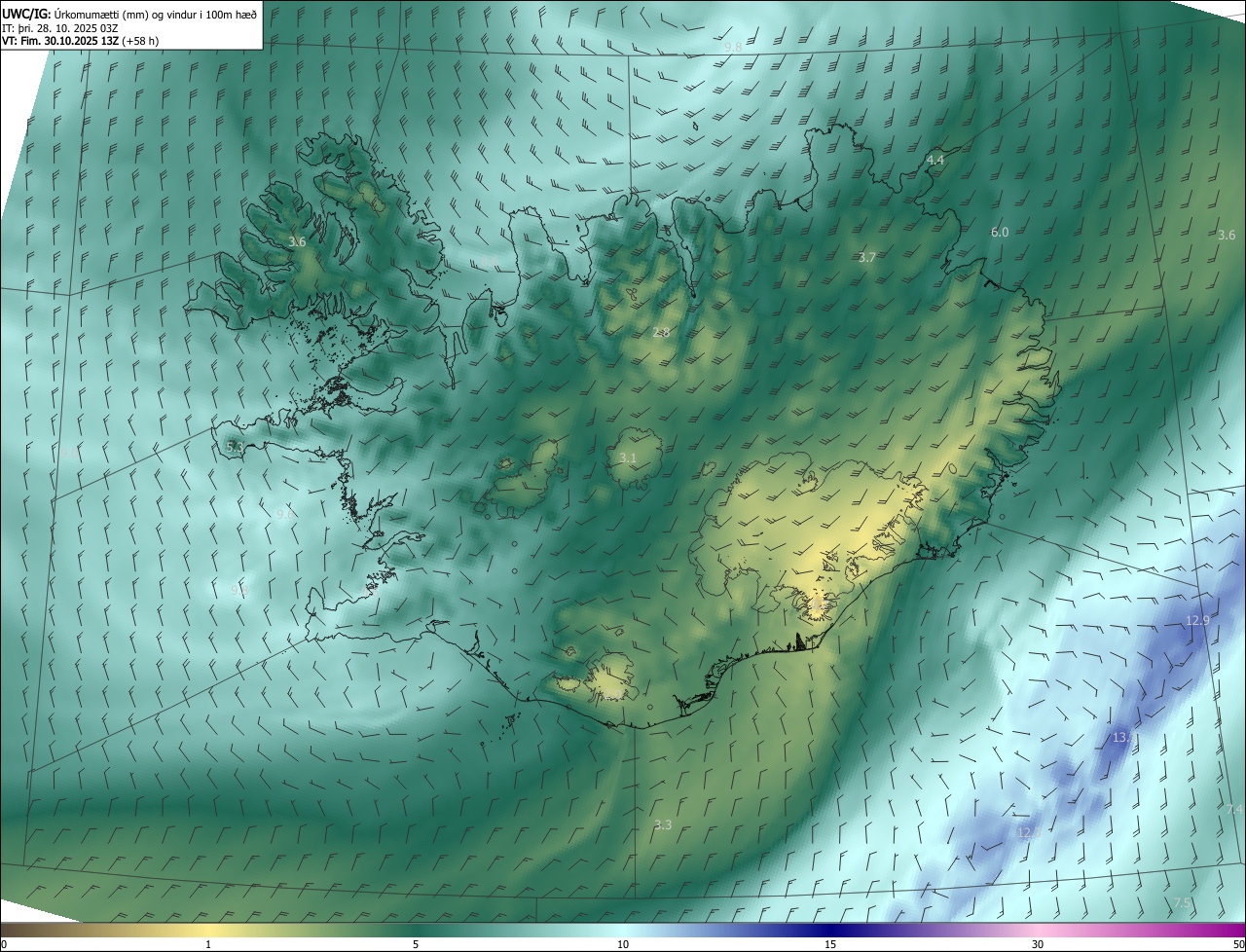The height and width of the screenshot is (952, 1246).
Task: Pick the pink segment of the color bar
Action: pos(1038,930)
